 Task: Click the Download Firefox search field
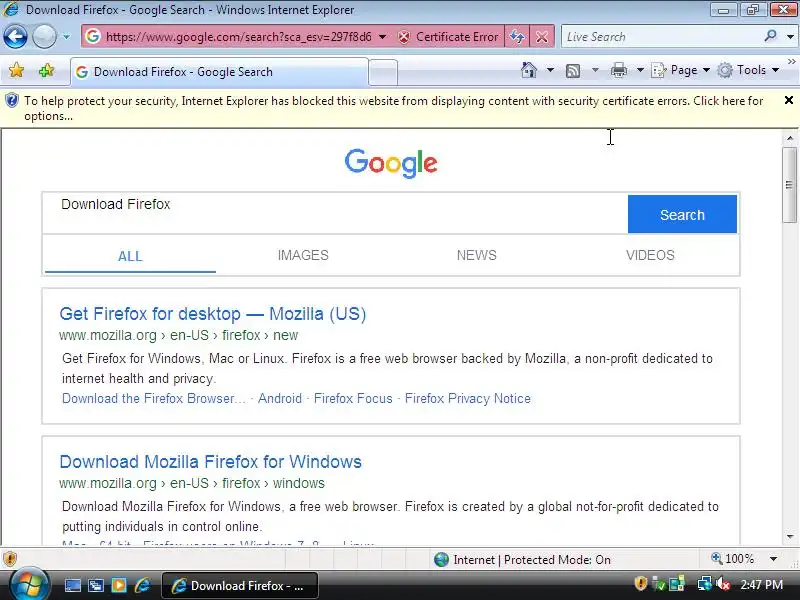tap(335, 213)
